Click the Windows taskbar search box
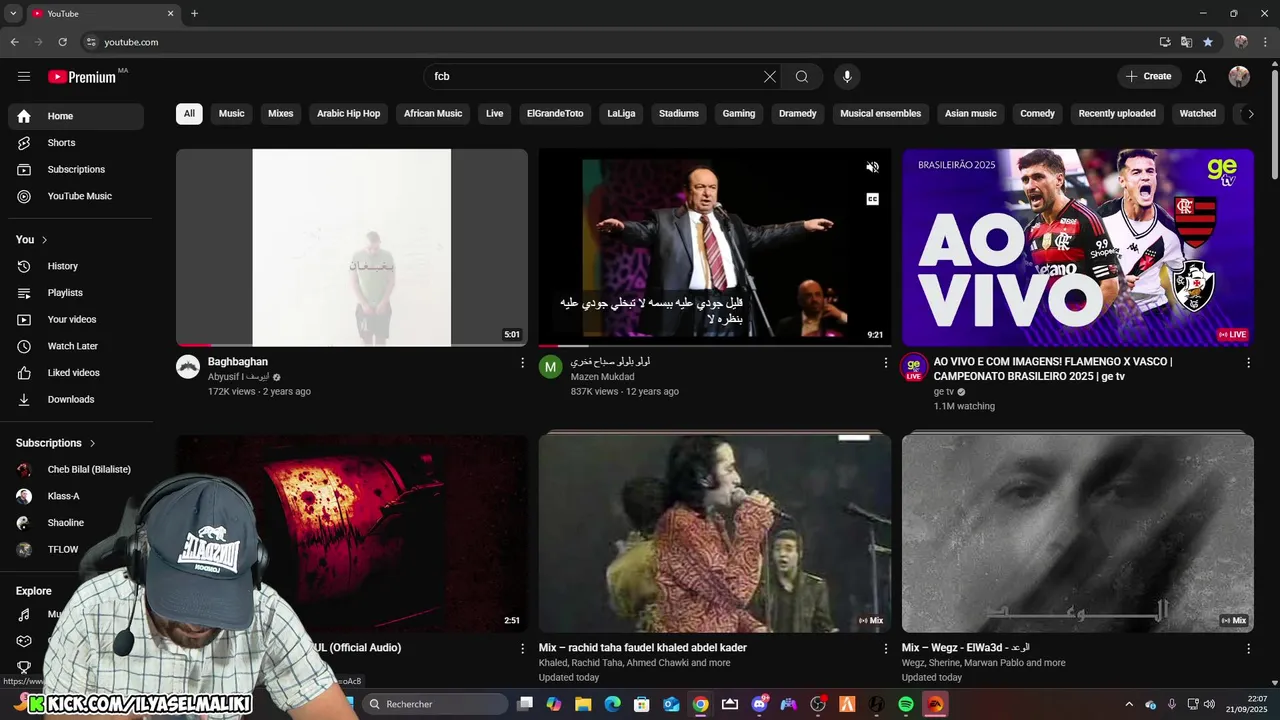Image resolution: width=1280 pixels, height=720 pixels. coord(435,704)
